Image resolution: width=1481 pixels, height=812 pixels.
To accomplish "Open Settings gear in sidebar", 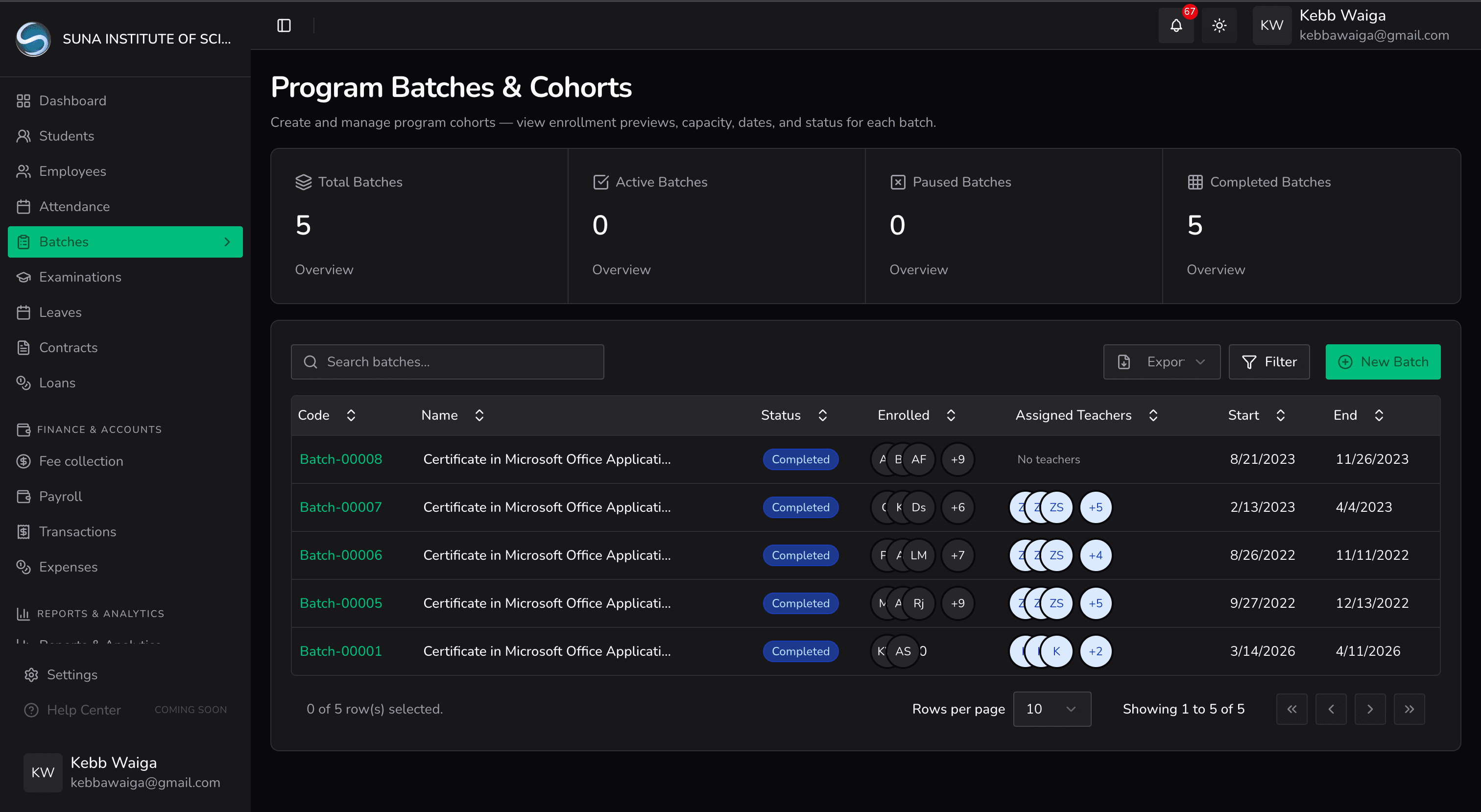I will pos(32,674).
